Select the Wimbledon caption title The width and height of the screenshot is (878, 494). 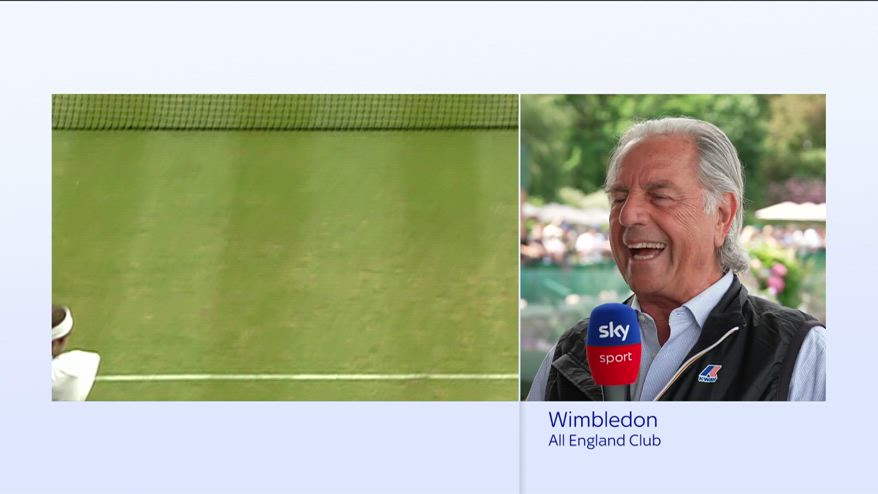point(603,420)
